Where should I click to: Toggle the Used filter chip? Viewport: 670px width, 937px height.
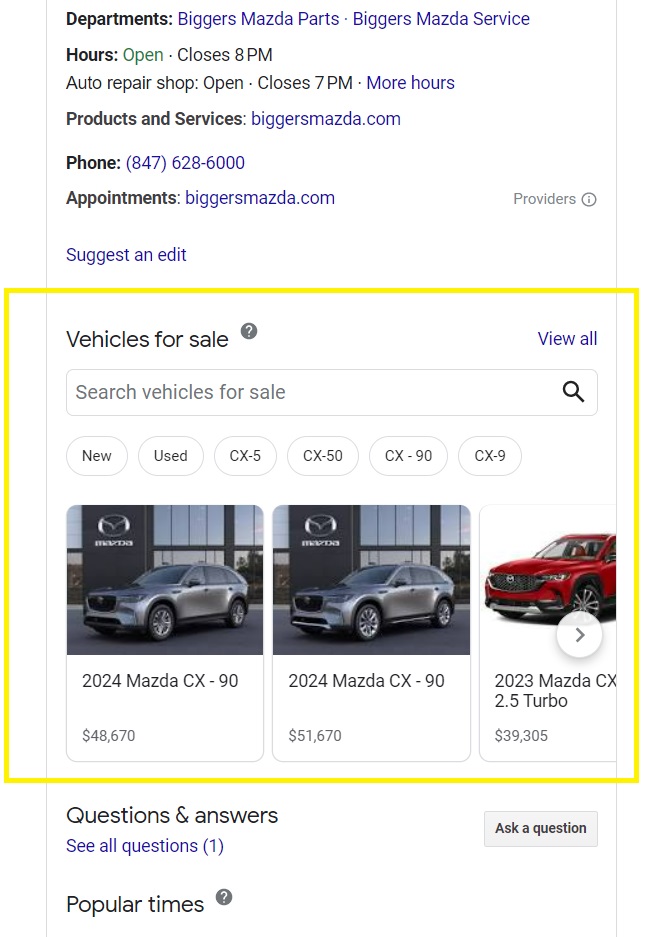coord(170,456)
